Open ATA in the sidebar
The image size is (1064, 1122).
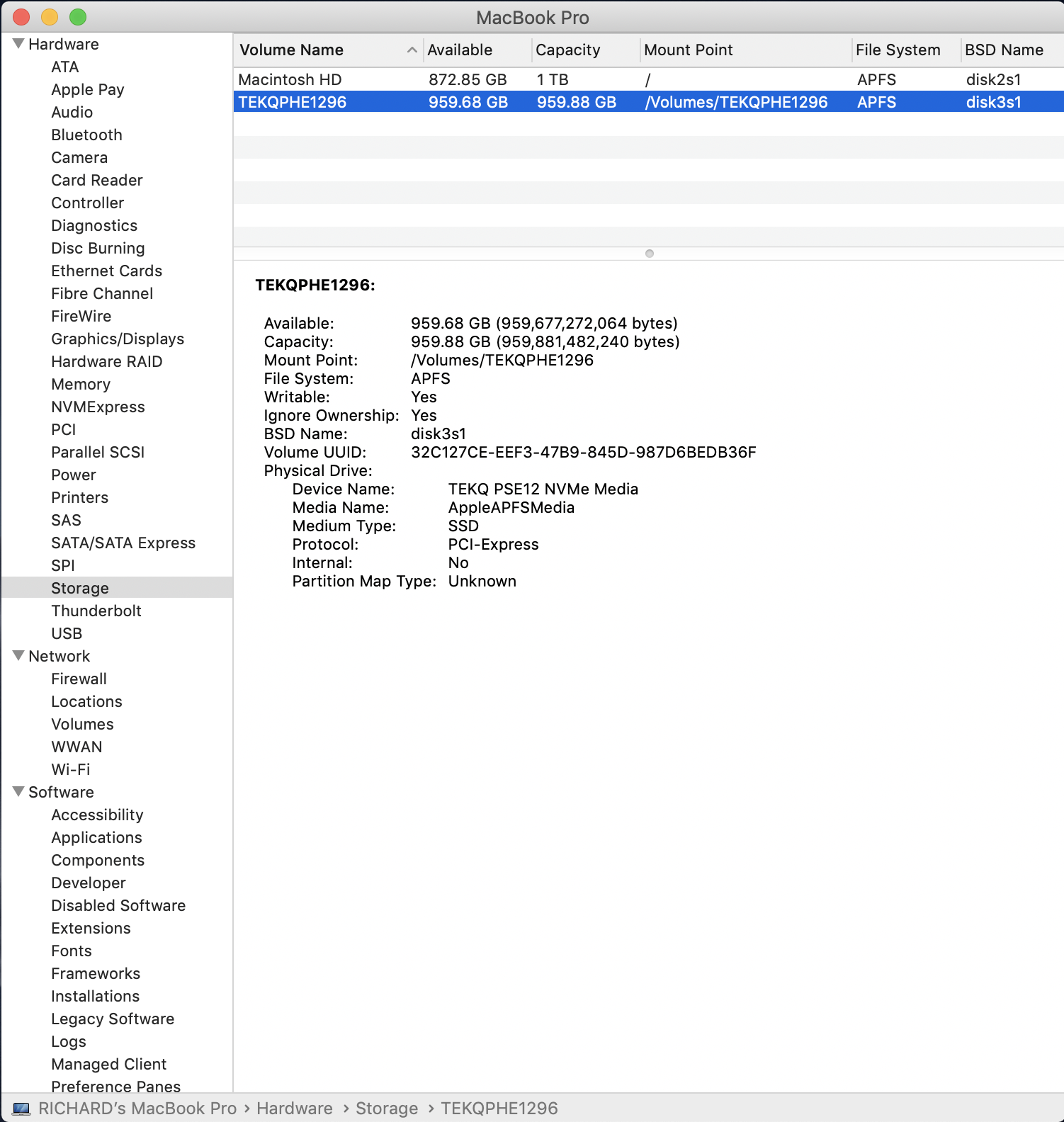[x=64, y=67]
